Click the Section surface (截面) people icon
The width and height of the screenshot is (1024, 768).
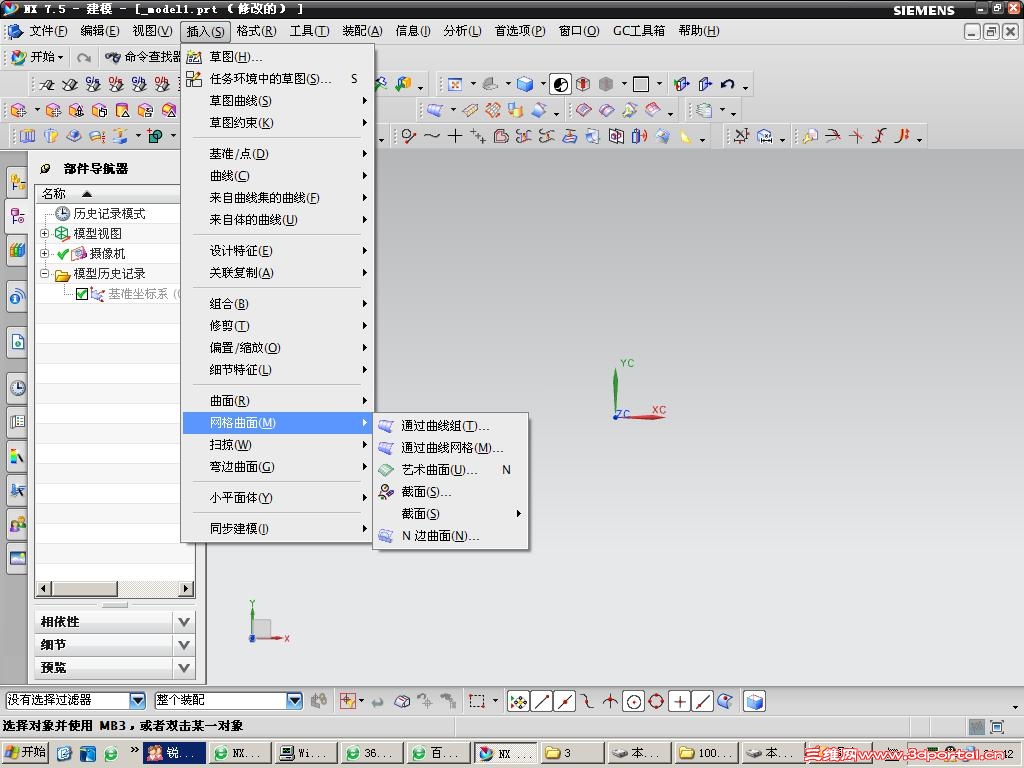(386, 492)
